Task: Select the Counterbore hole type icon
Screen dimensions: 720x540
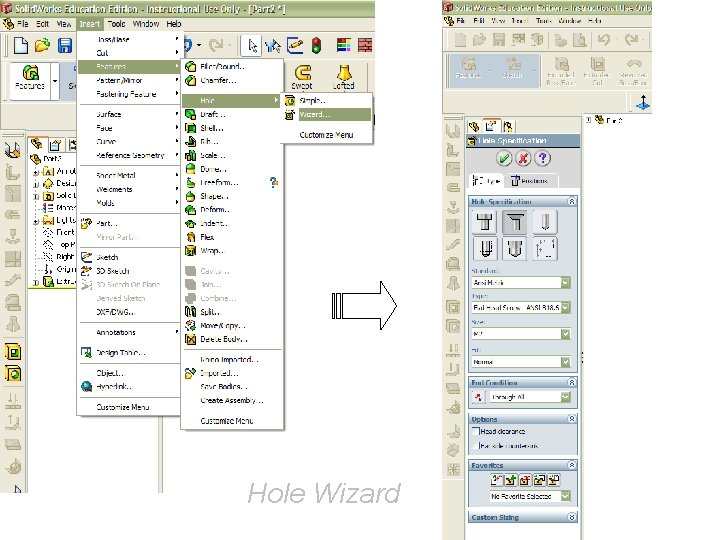Action: (x=485, y=222)
